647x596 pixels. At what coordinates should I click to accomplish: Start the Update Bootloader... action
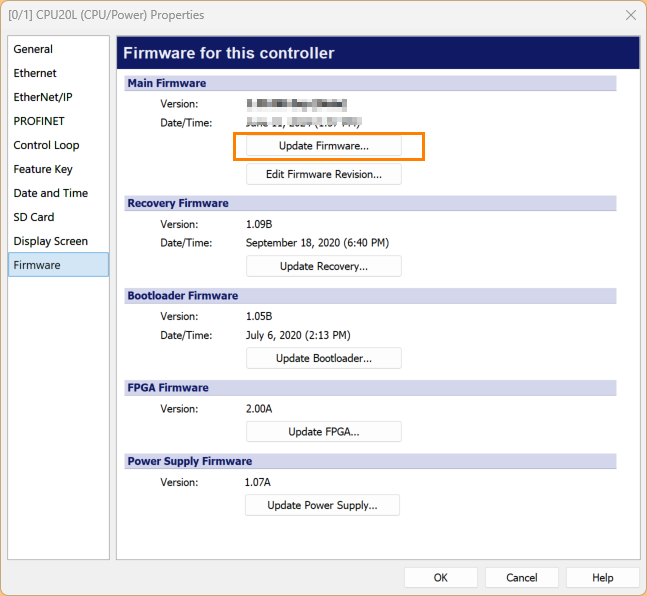(323, 358)
